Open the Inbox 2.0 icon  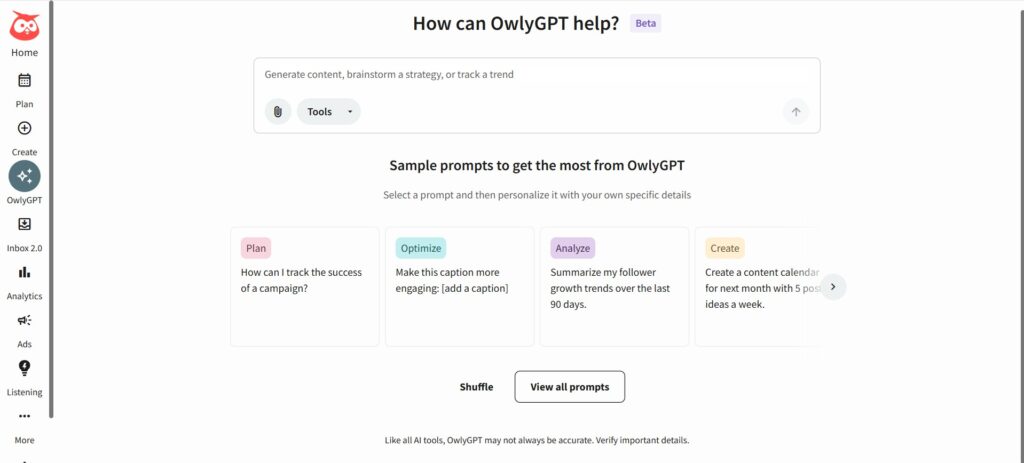(x=24, y=224)
